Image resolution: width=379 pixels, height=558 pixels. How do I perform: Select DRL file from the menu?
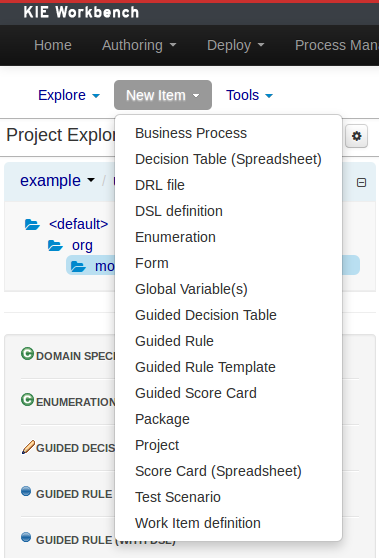click(160, 185)
